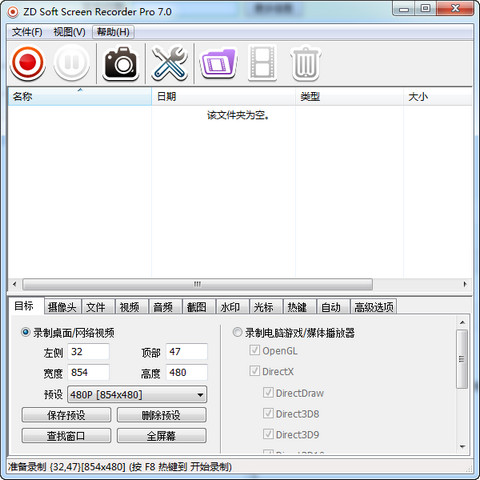Switch to the 摄像头 tab
Image resolution: width=480 pixels, height=480 pixels.
[x=62, y=307]
